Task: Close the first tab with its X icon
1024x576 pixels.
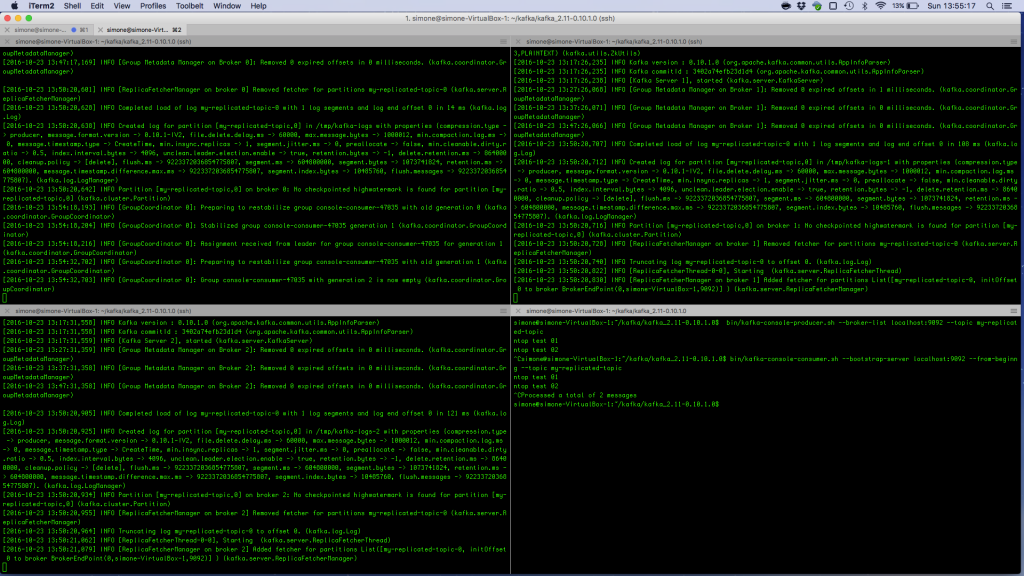Action: pos(7,30)
